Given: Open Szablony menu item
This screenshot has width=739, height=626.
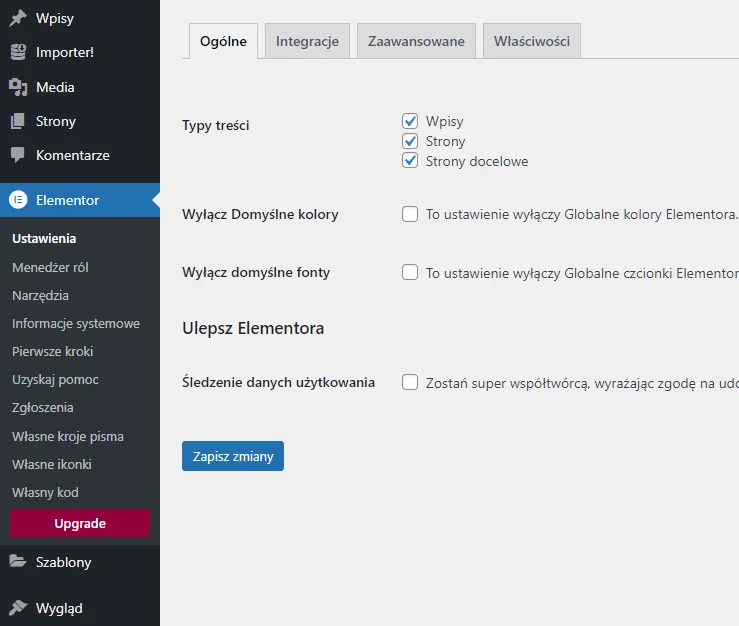Looking at the screenshot, I should point(80,562).
